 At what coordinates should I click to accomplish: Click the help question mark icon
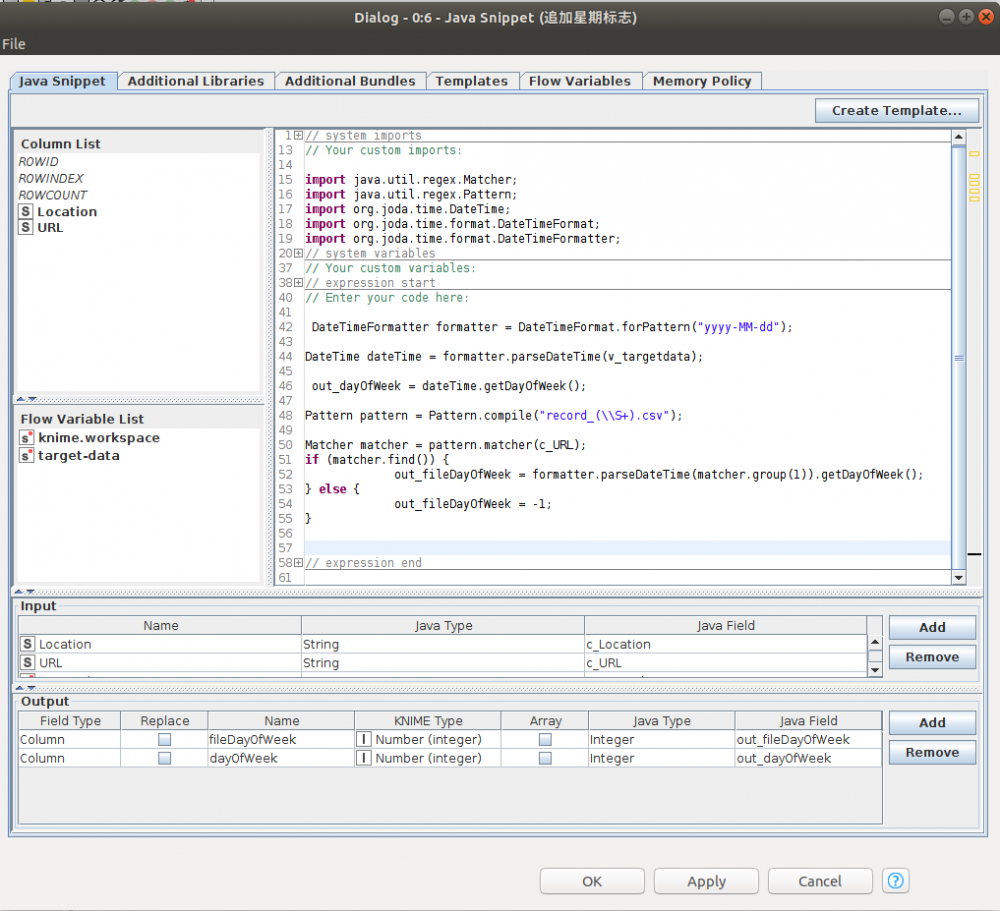[896, 881]
